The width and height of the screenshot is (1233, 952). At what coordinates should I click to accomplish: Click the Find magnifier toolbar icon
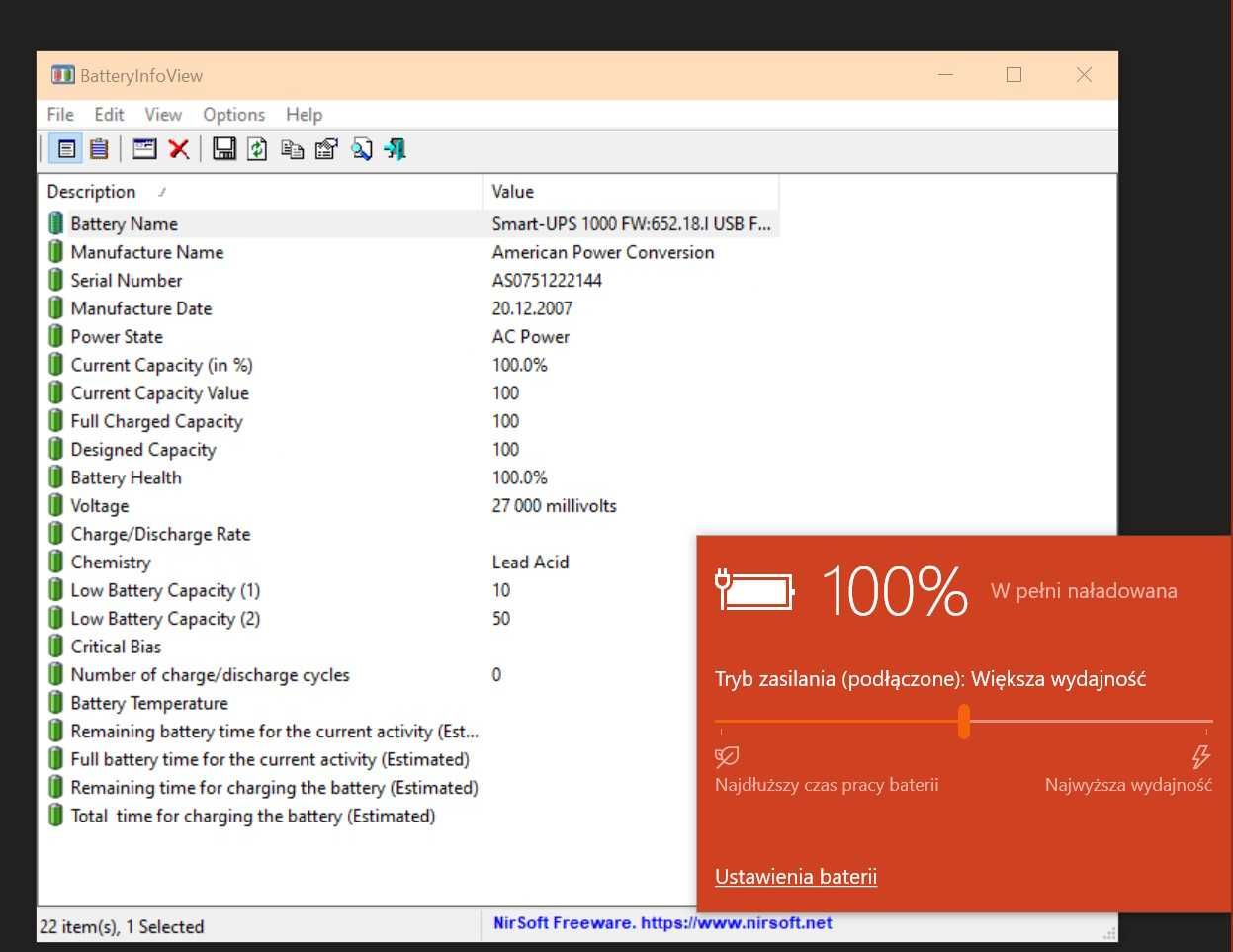point(361,149)
